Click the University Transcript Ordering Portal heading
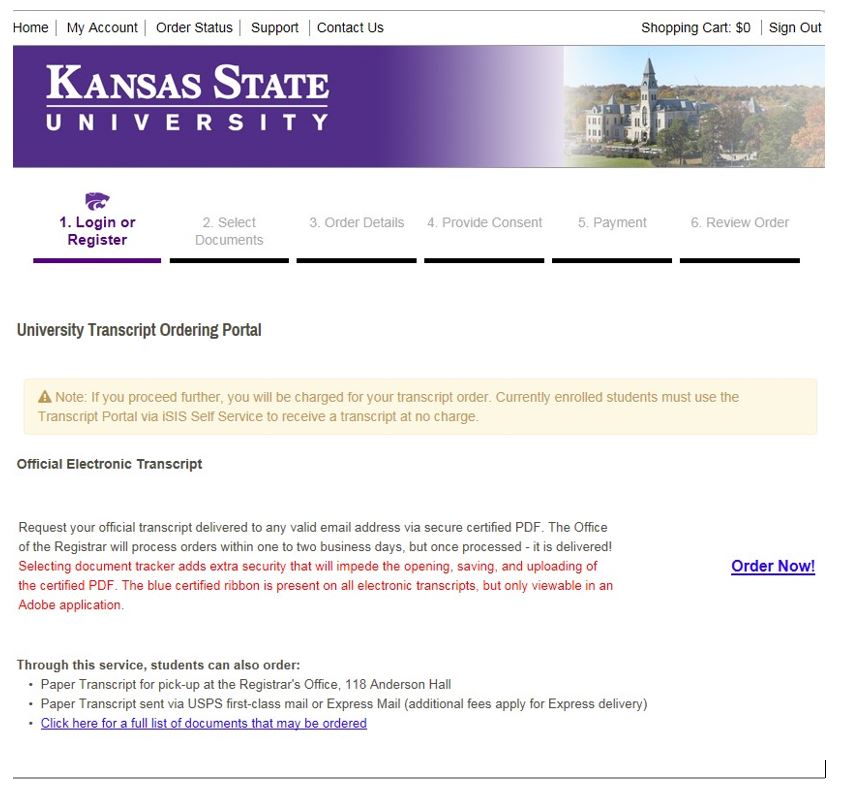Screen dimensions: 841x792 coord(139,330)
